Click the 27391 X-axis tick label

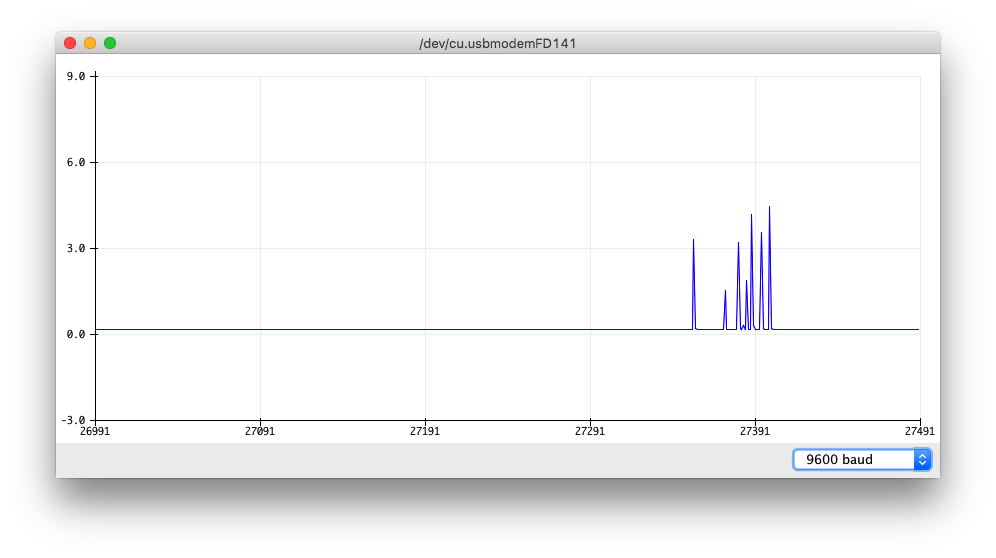(x=755, y=432)
